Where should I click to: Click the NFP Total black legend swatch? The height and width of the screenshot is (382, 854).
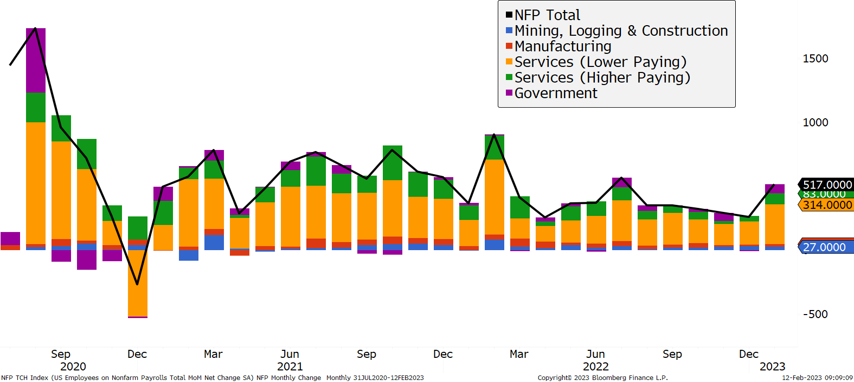click(x=509, y=16)
